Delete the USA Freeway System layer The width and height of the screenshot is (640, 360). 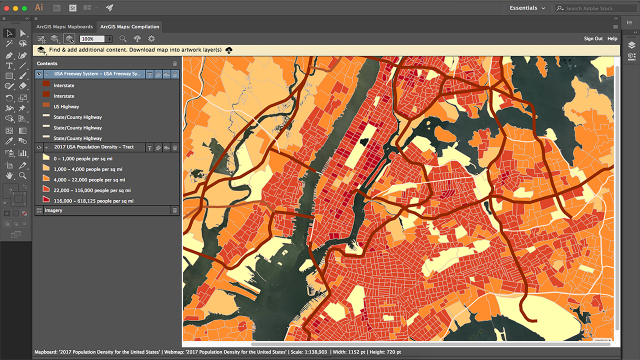click(x=175, y=74)
